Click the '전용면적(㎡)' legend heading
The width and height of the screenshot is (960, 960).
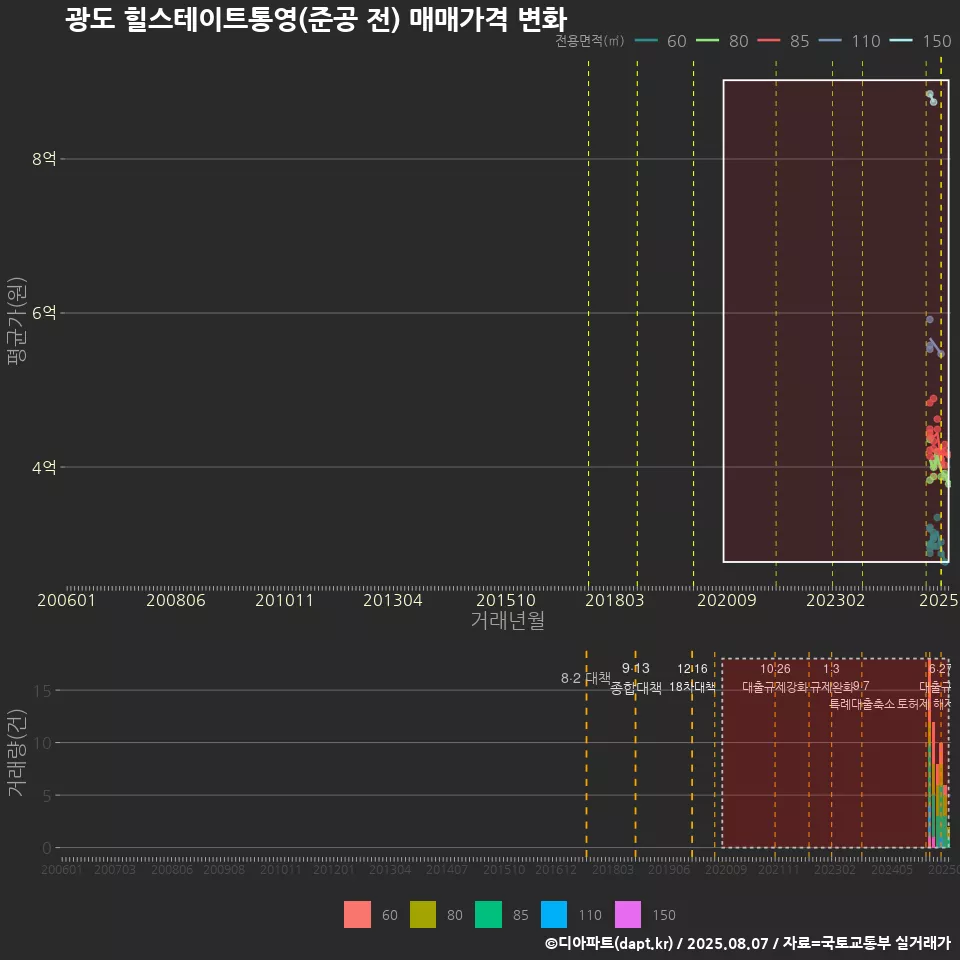tap(590, 40)
